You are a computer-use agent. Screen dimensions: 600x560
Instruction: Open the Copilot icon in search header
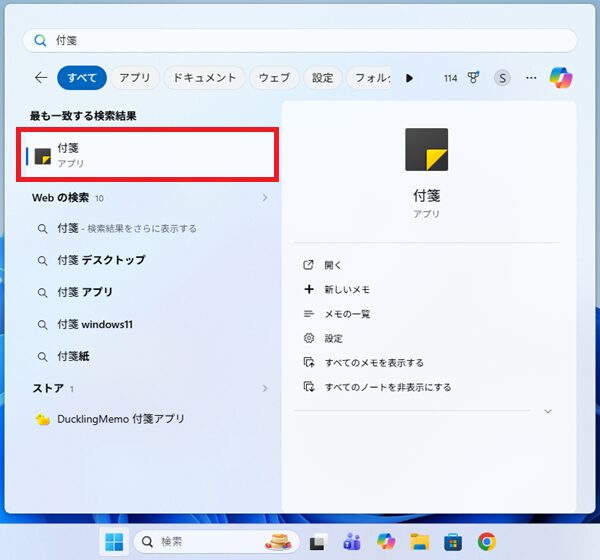coord(561,78)
